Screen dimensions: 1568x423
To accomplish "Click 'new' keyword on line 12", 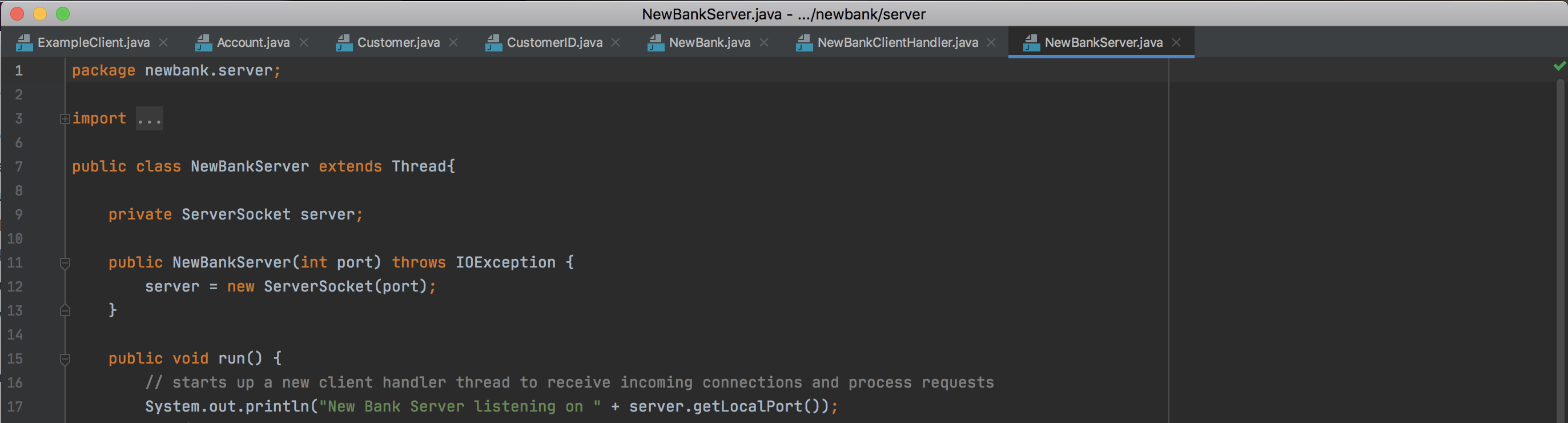I will (x=240, y=286).
